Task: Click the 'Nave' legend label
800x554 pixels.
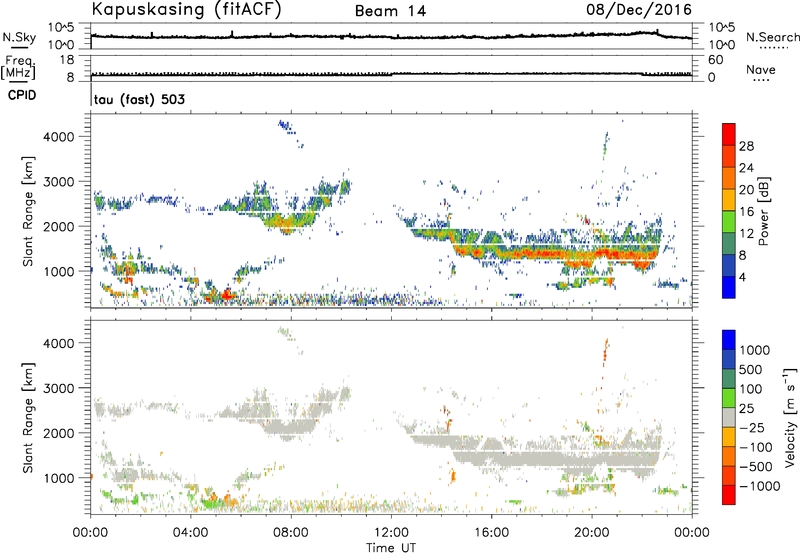Action: [761, 69]
